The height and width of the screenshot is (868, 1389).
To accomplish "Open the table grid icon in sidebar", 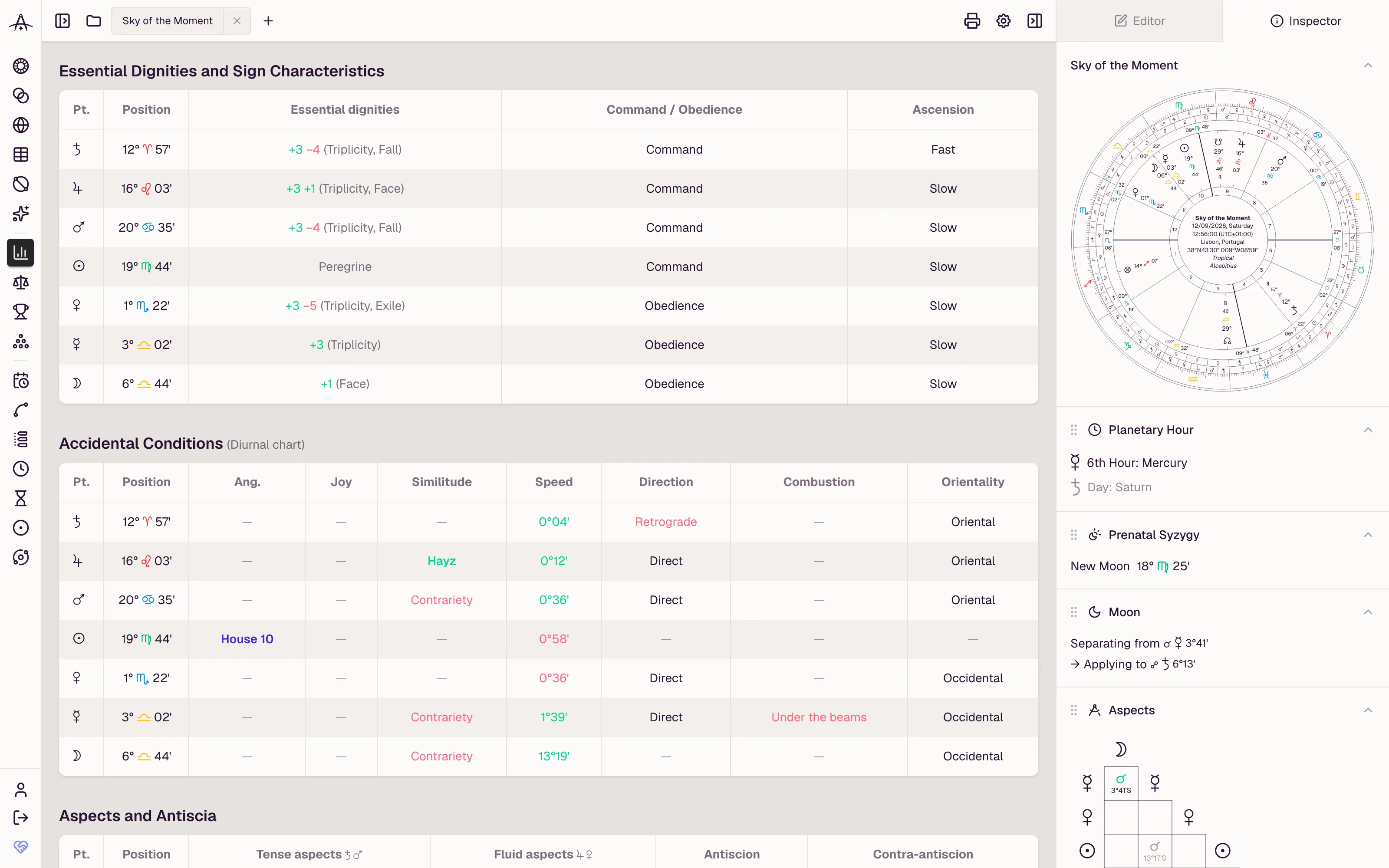I will tap(21, 155).
